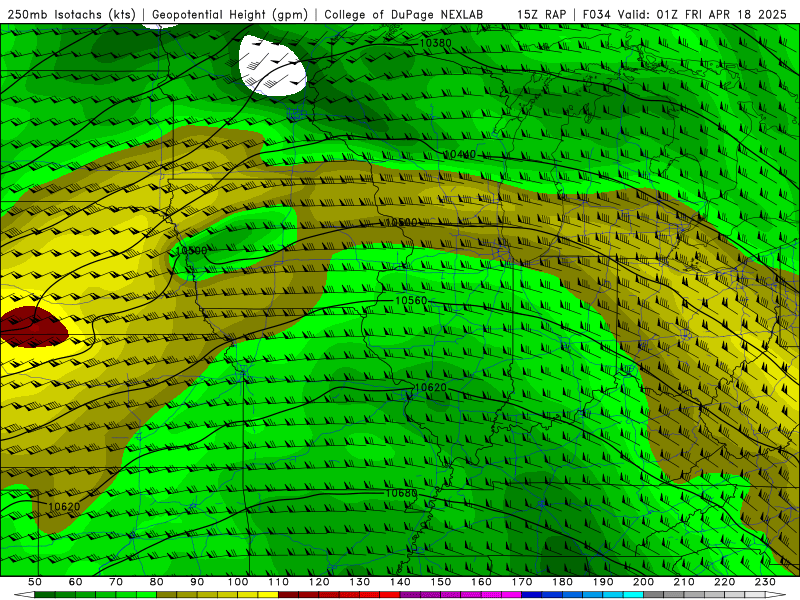Click the 220 label on the color scale
This screenshot has width=800, height=600.
click(725, 582)
